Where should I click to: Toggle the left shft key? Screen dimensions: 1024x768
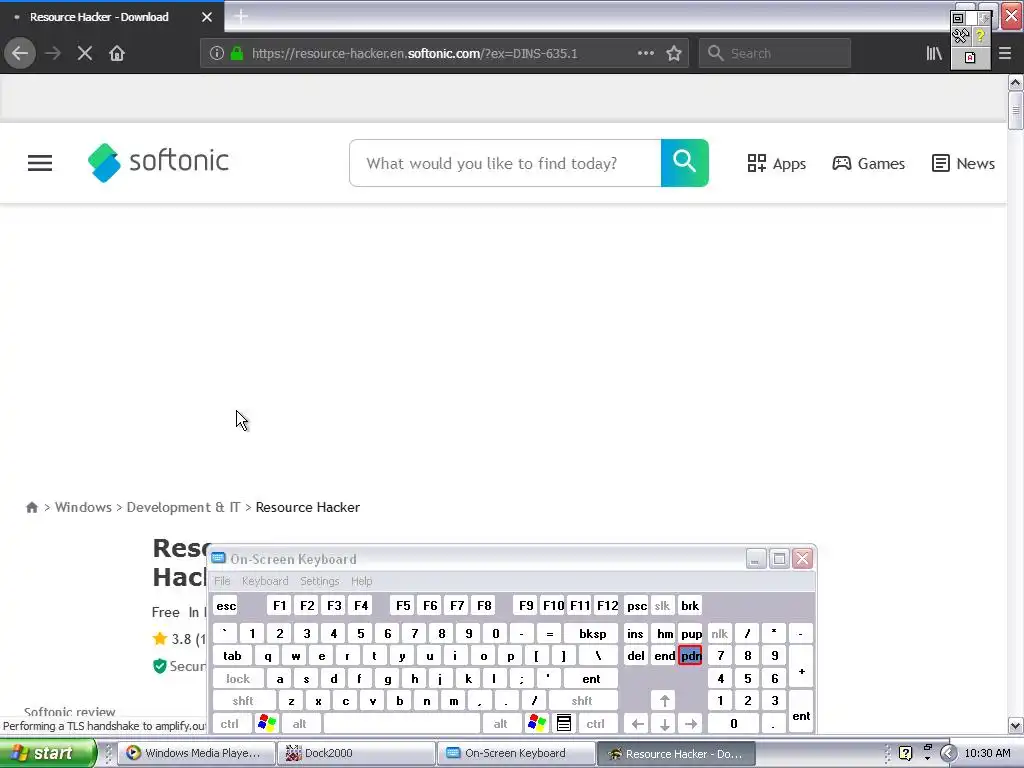click(243, 701)
